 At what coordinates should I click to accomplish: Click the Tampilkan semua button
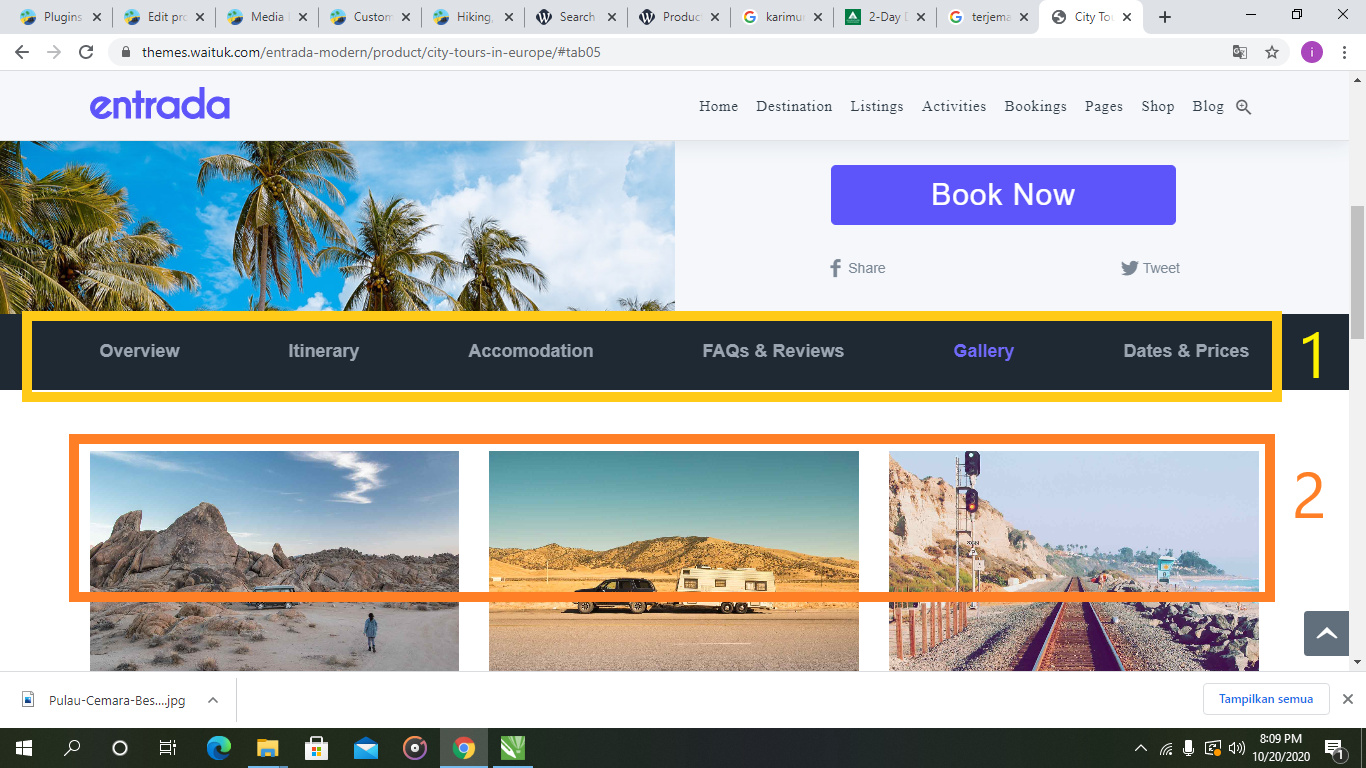[x=1266, y=699]
